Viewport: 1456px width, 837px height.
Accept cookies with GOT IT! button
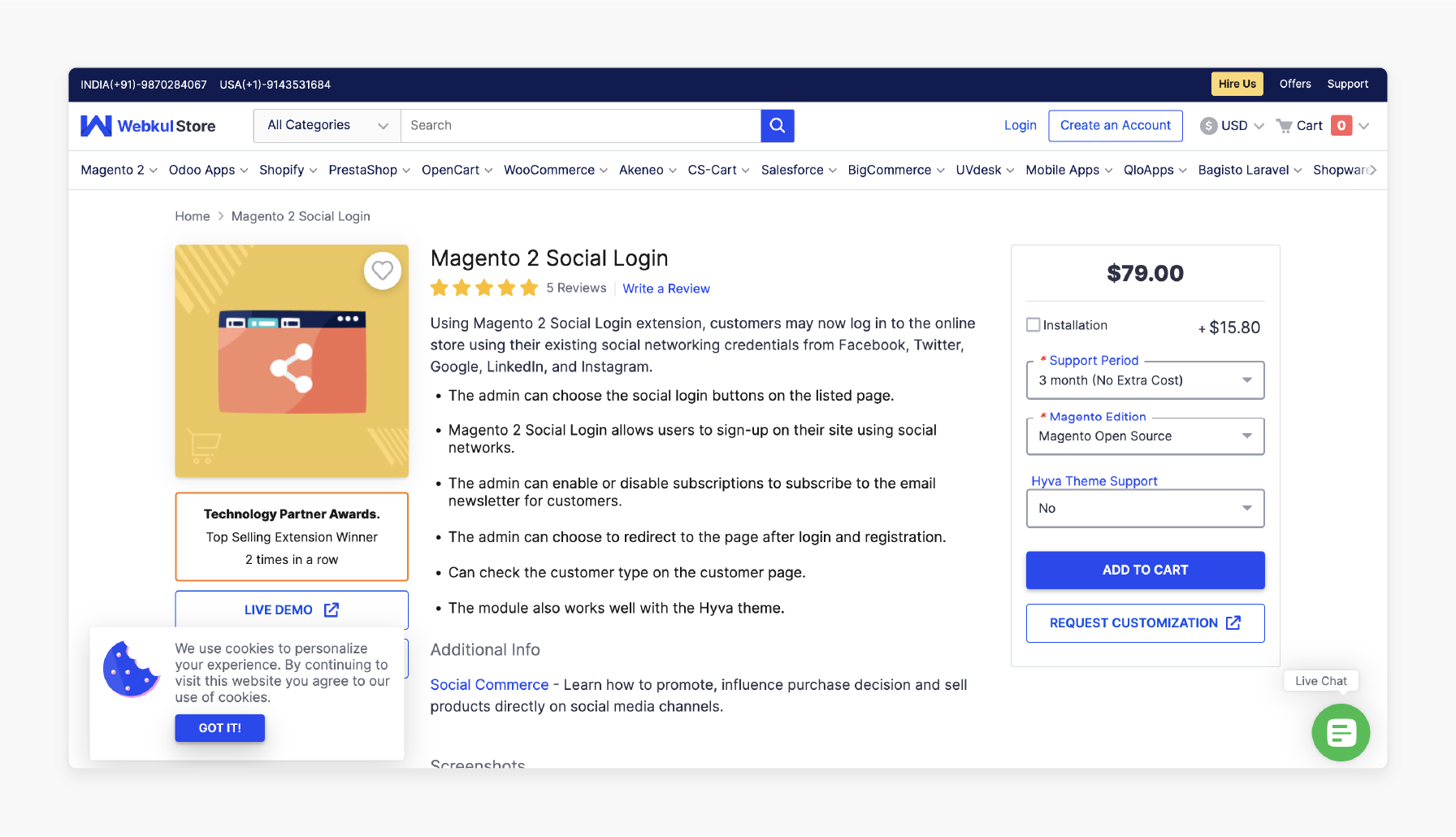pos(220,728)
